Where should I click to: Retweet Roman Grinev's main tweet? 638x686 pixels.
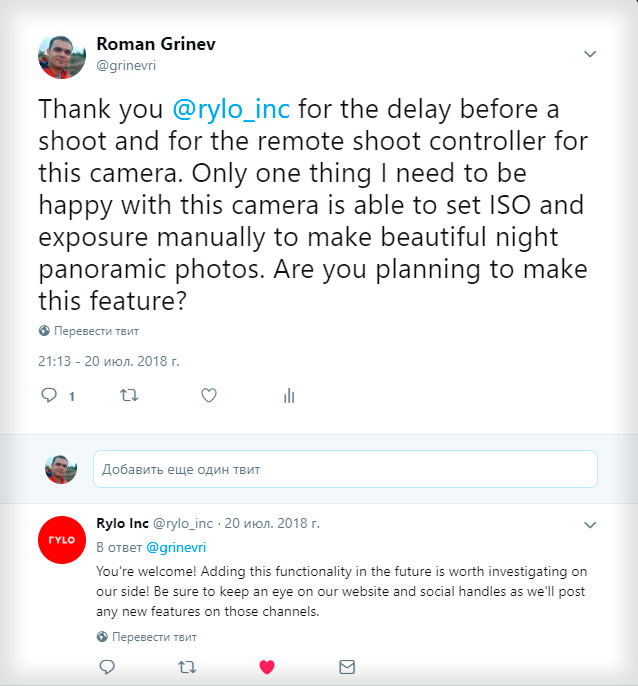(128, 396)
